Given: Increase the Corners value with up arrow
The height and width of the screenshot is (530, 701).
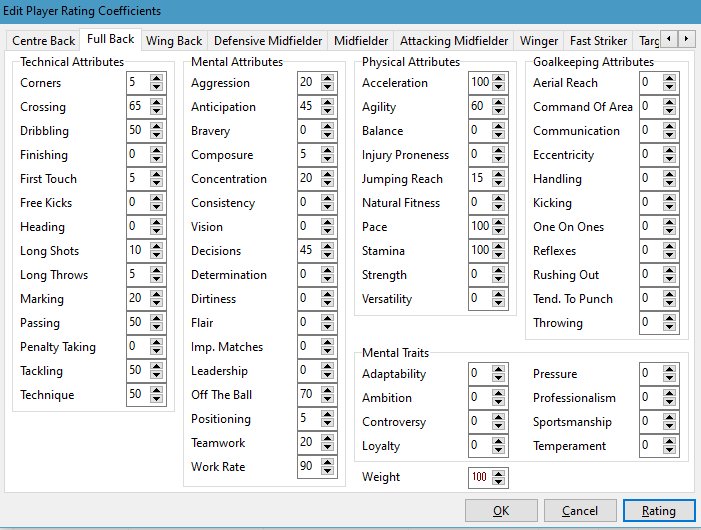Looking at the screenshot, I should pos(156,78).
